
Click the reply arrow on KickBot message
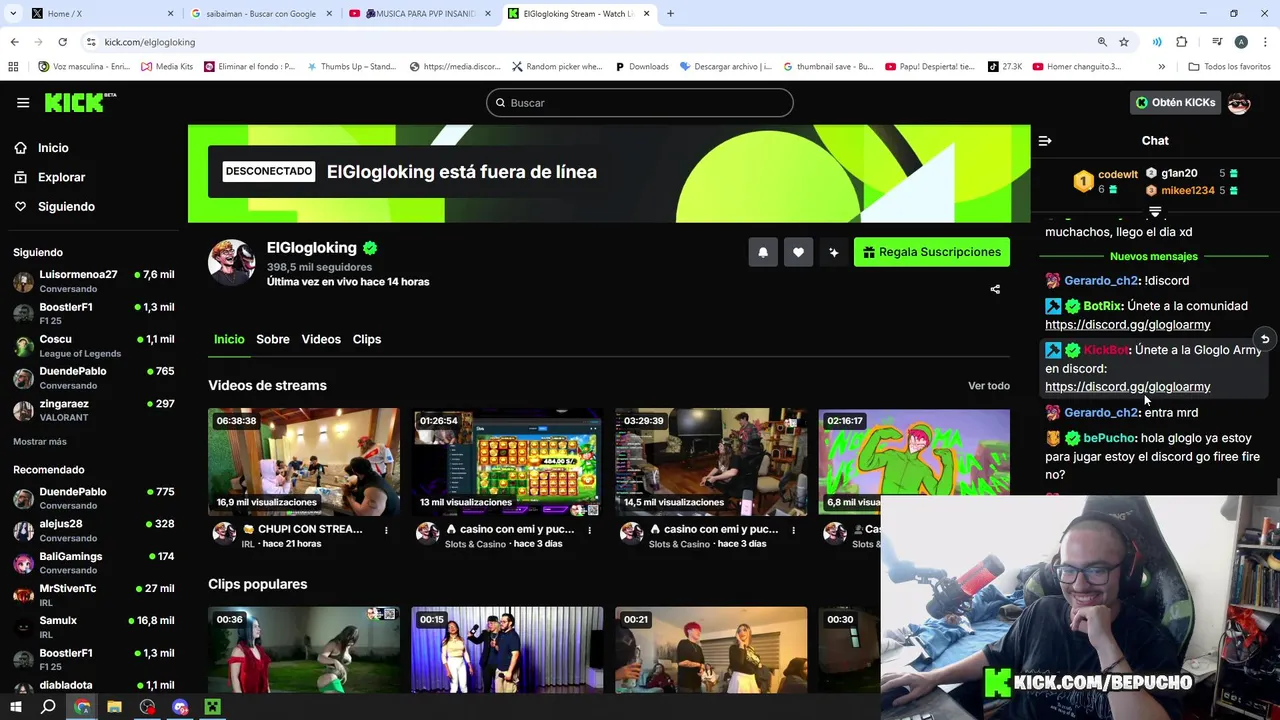pyautogui.click(x=1265, y=340)
